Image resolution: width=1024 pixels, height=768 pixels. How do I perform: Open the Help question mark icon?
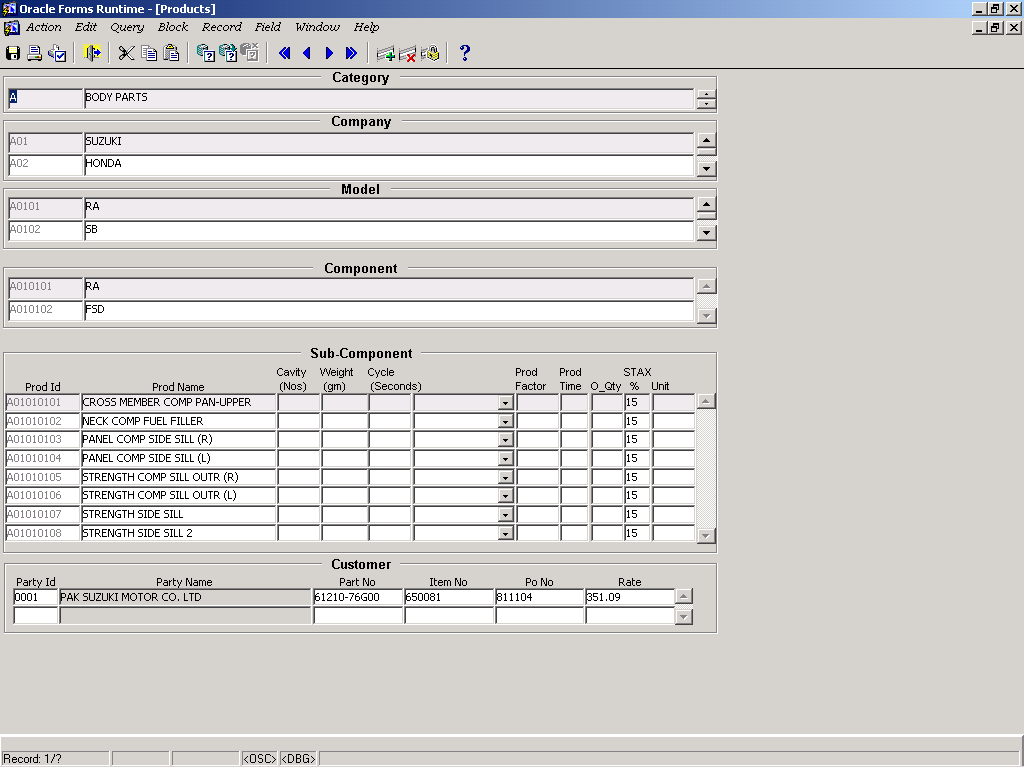[464, 53]
